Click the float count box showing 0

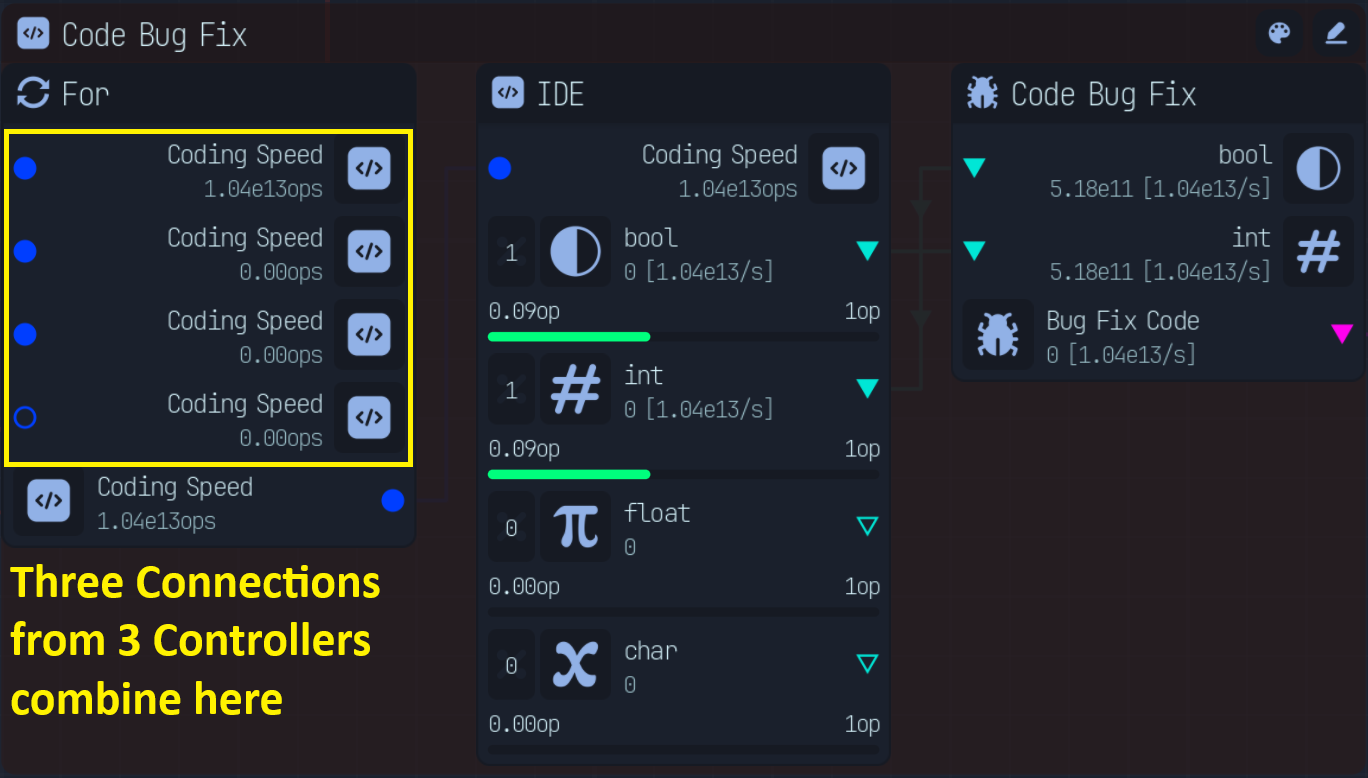point(511,528)
